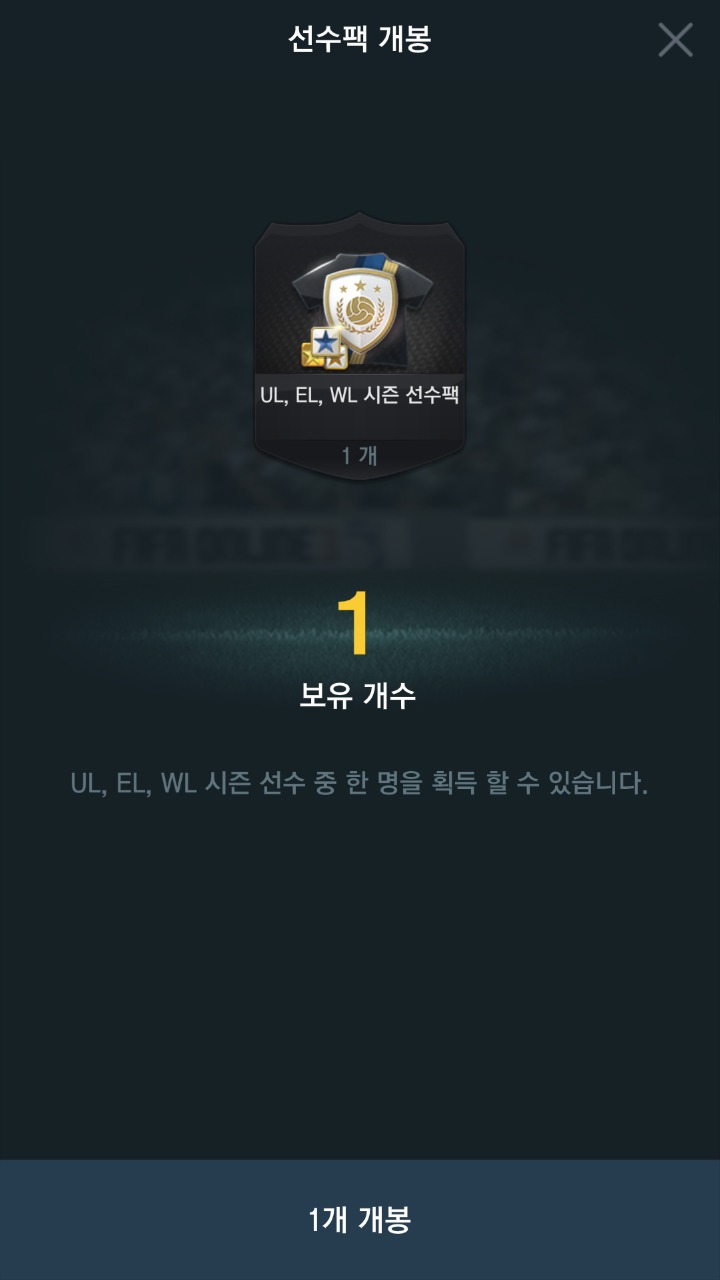Close the pack opening screen

coord(675,40)
